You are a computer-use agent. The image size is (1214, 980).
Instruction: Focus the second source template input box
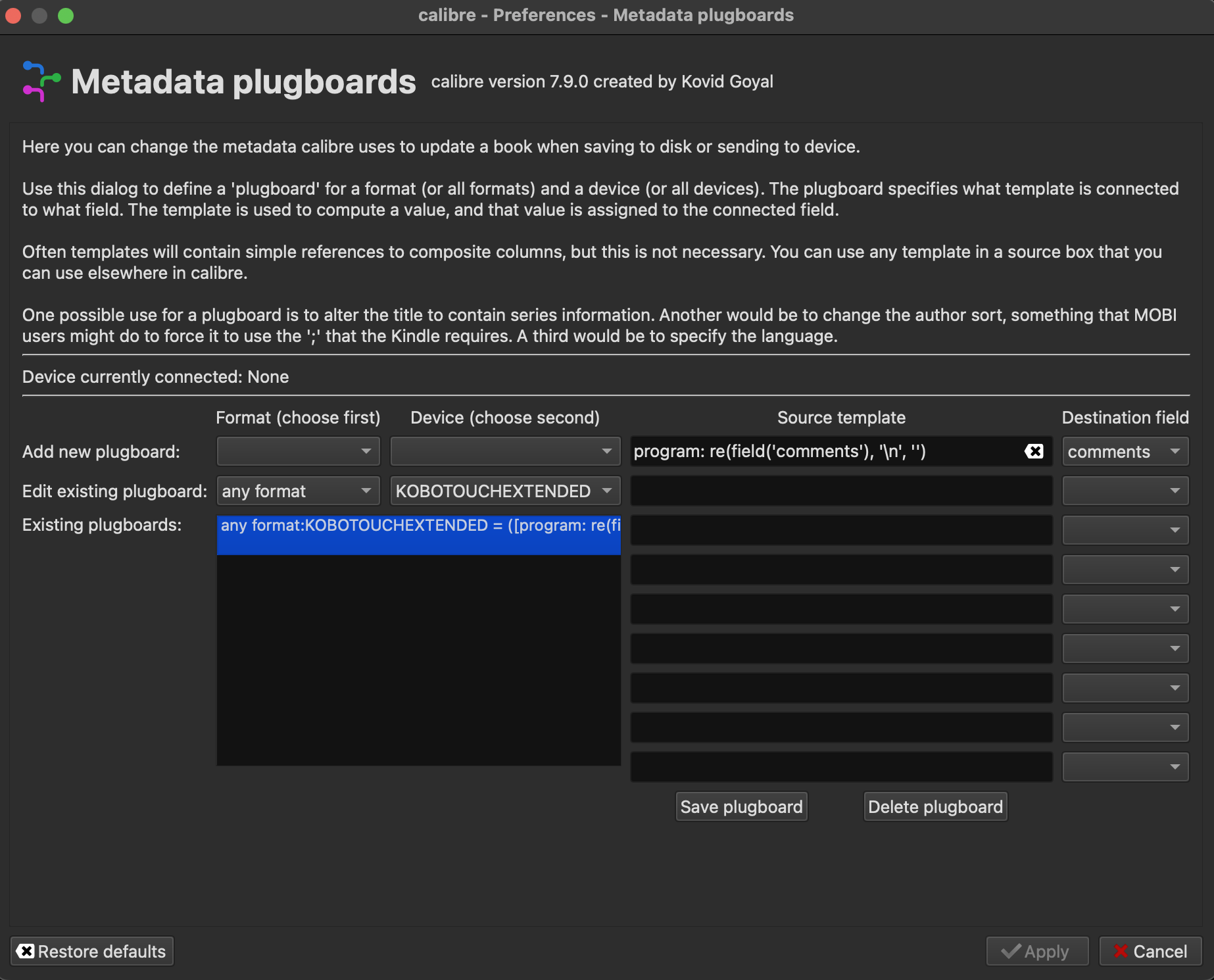[841, 491]
